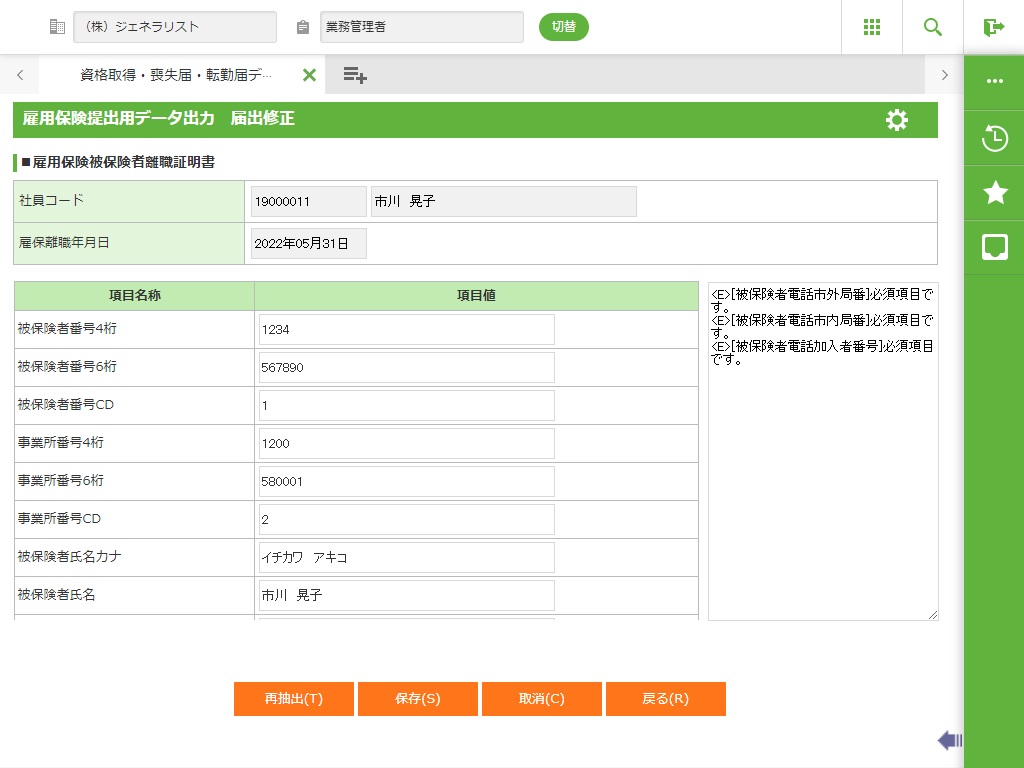Select the 資格取得・喪失届・転勤届 tab
This screenshot has height=768, width=1024.
[x=176, y=75]
